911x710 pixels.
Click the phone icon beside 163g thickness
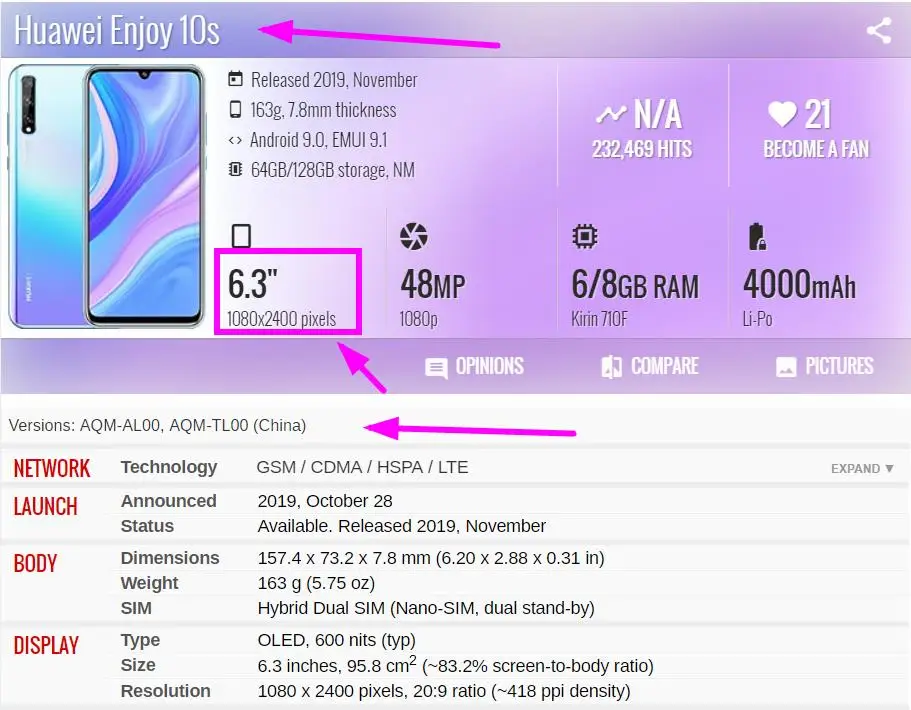click(x=235, y=109)
